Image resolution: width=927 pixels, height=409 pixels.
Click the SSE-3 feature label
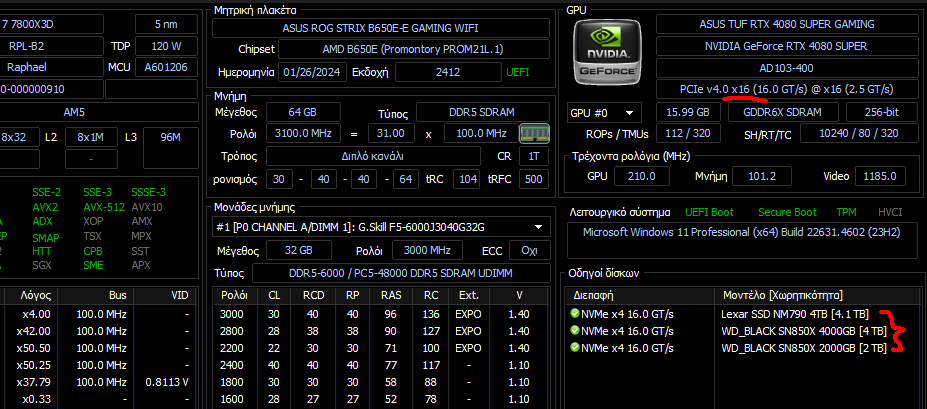(x=96, y=193)
